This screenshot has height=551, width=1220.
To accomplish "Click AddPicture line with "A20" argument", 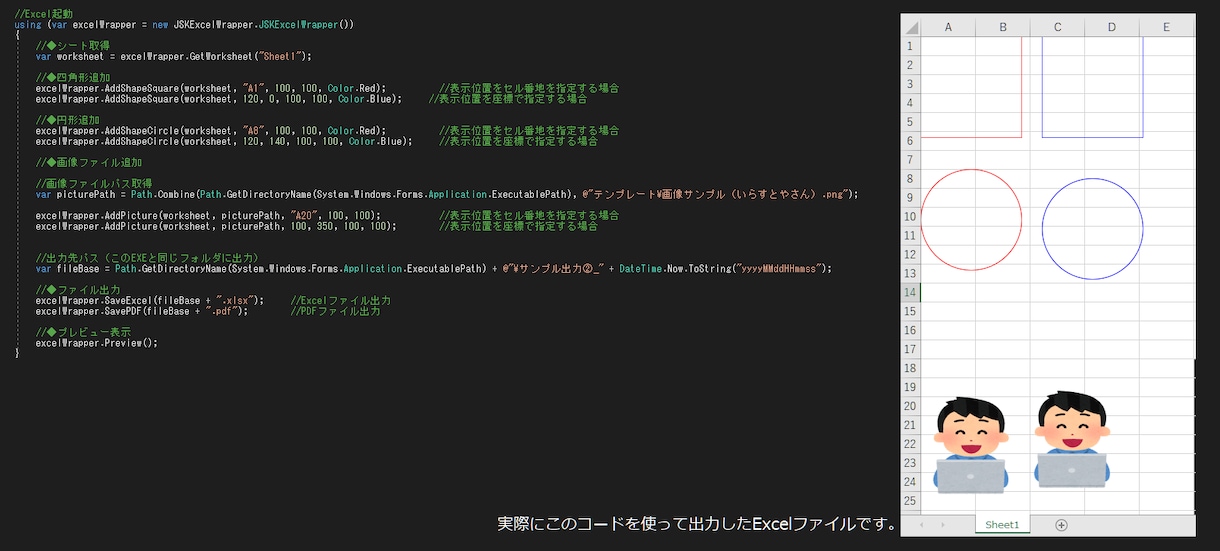I will [x=208, y=215].
